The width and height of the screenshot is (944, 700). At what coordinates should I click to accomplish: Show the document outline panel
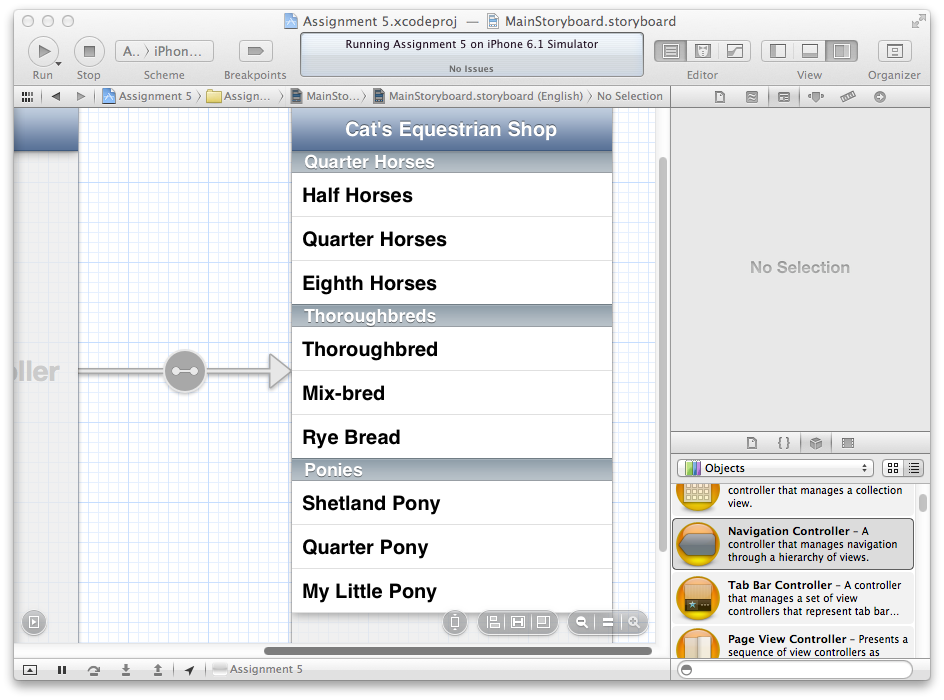tap(34, 622)
